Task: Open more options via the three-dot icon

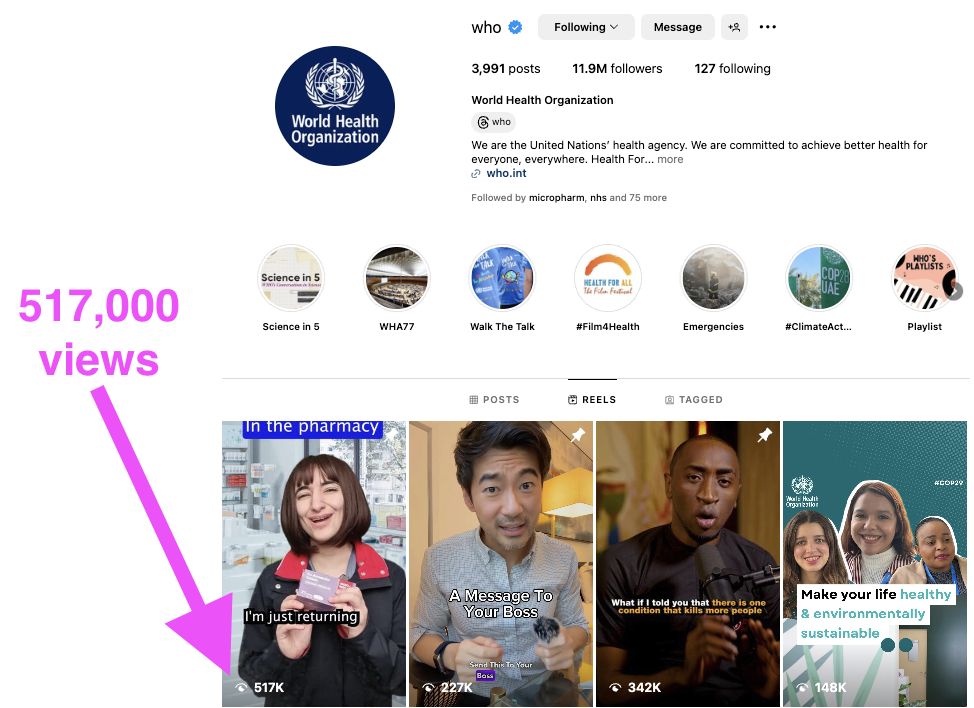Action: click(767, 27)
